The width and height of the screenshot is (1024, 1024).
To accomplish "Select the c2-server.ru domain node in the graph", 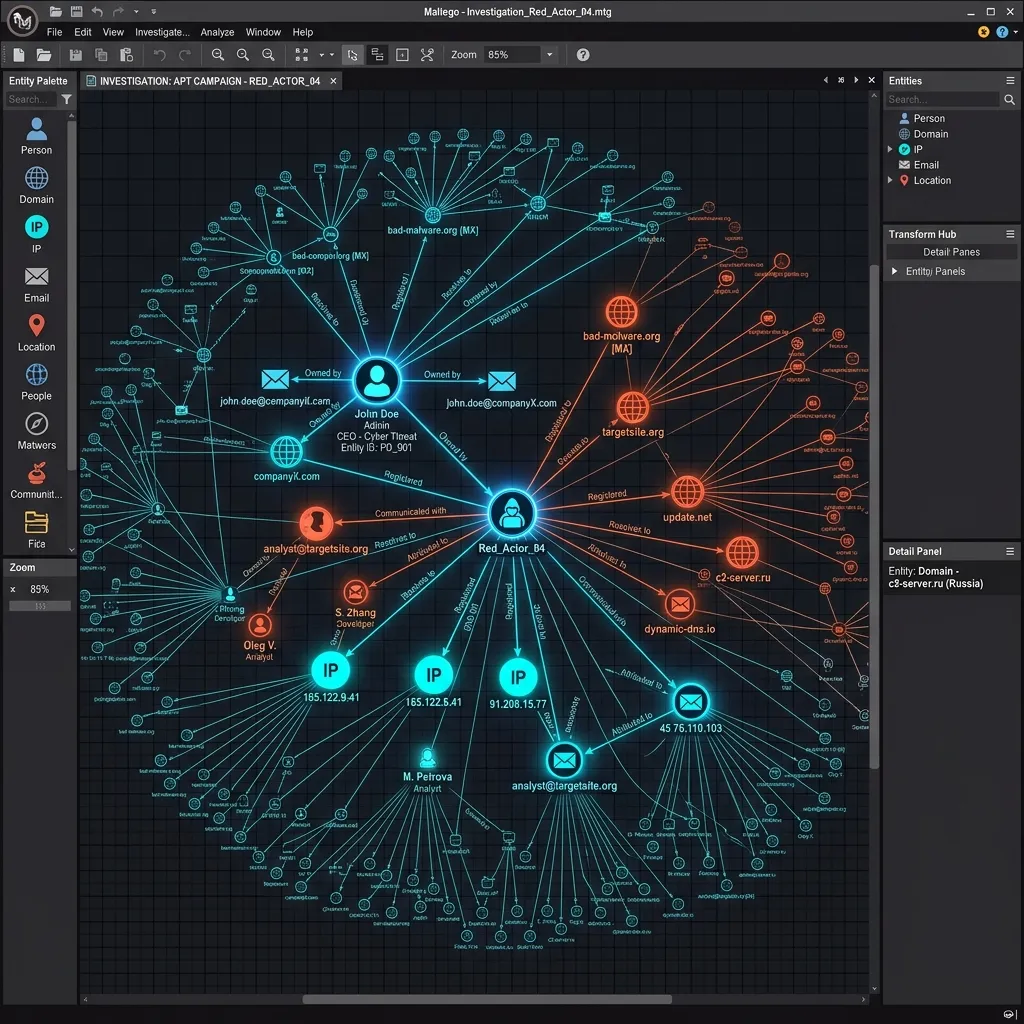I will tap(743, 552).
